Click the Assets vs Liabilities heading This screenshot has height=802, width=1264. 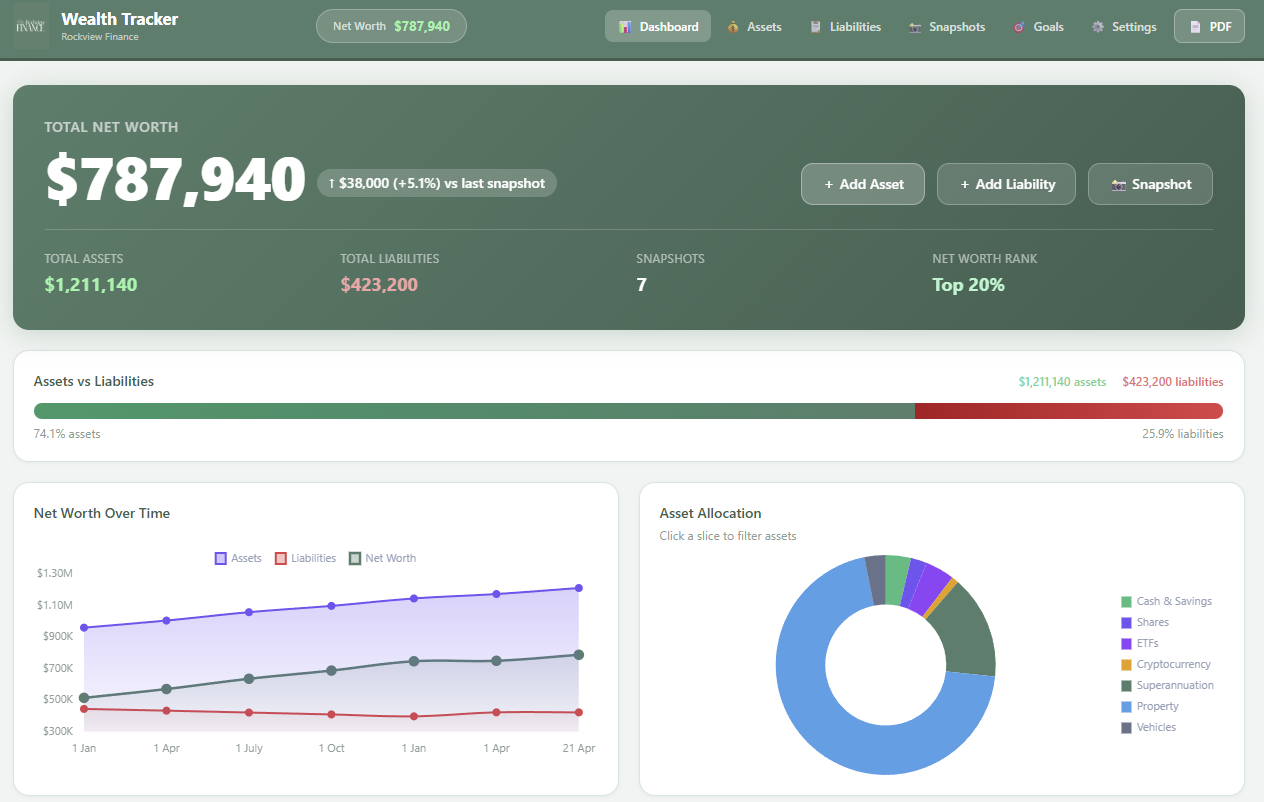[94, 381]
